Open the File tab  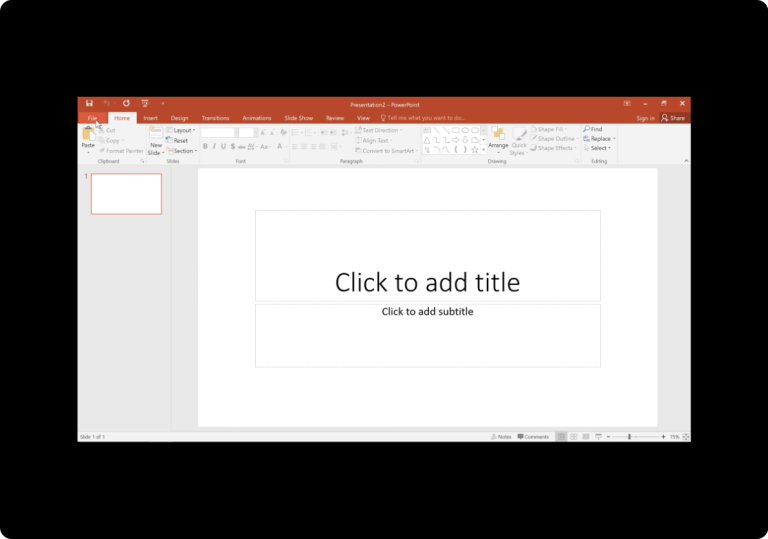pos(92,118)
